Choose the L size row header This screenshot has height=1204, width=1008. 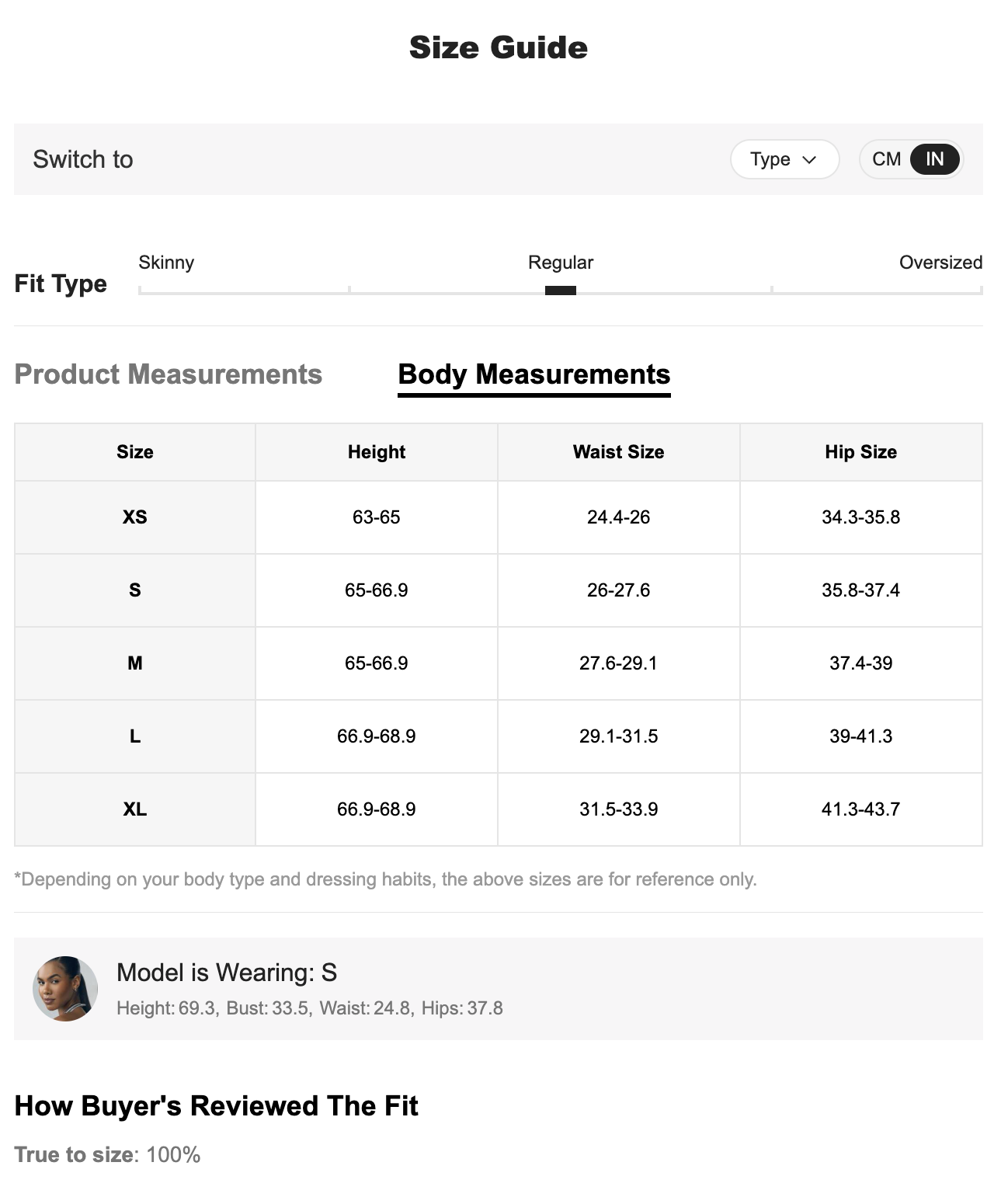(135, 736)
